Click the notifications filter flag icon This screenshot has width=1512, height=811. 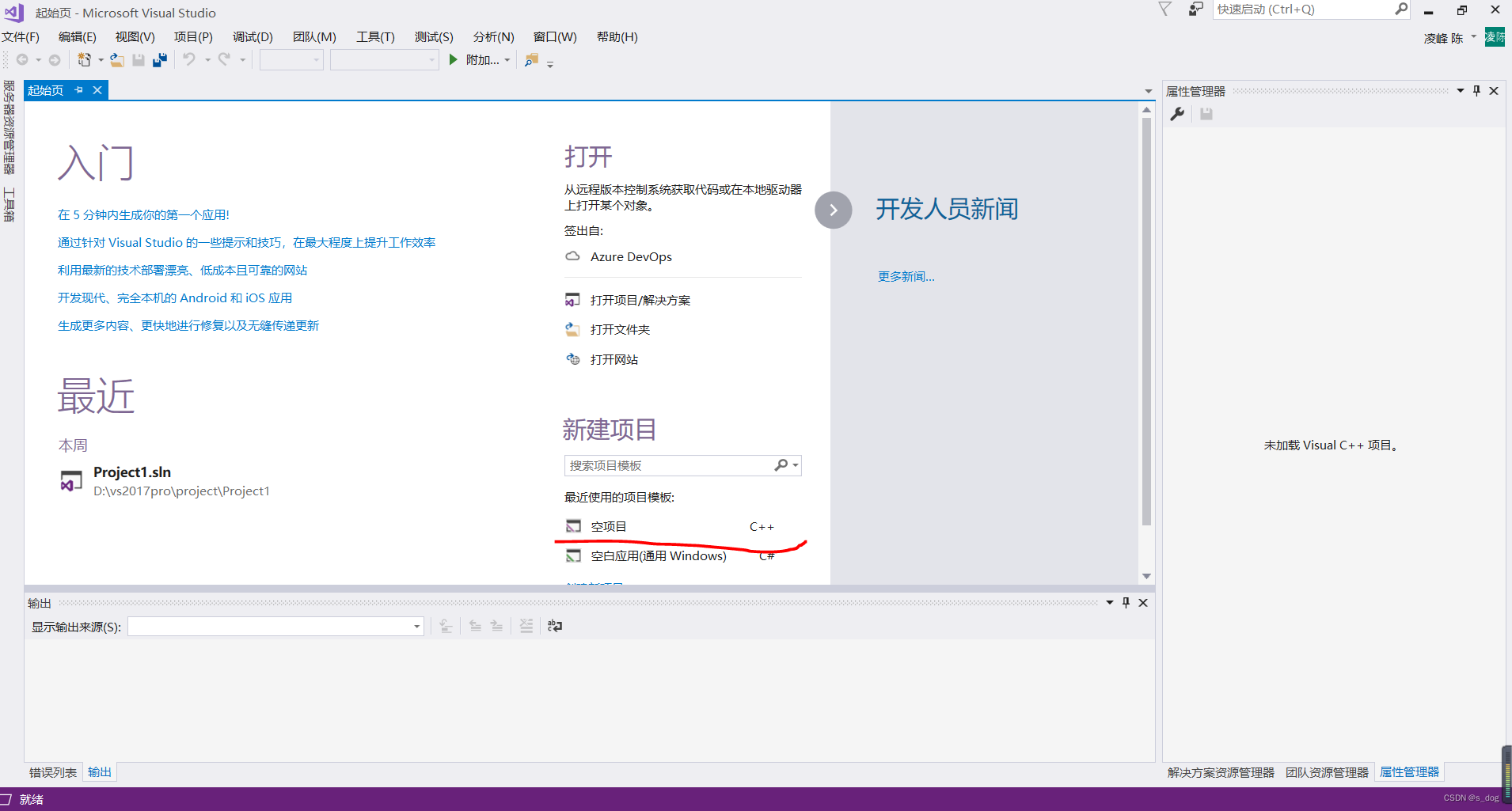pos(1164,9)
